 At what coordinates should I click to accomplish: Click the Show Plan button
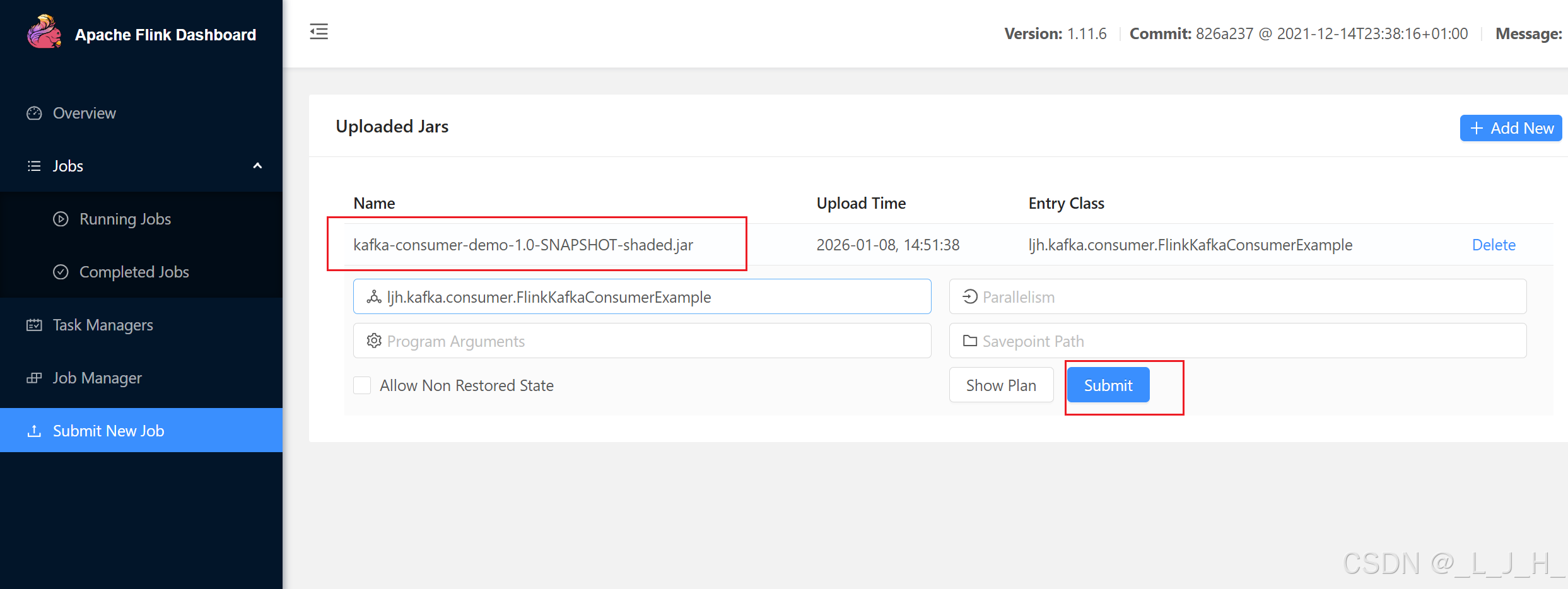(x=1001, y=385)
